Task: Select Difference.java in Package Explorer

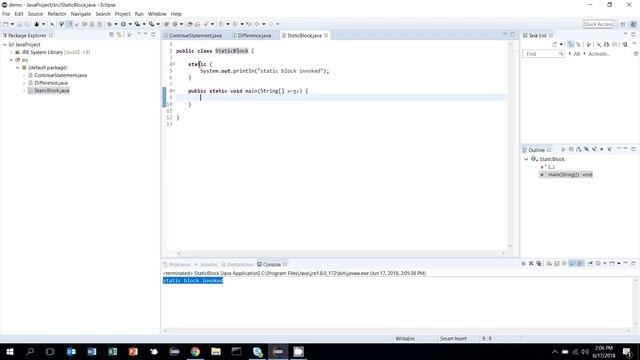Action: tap(51, 83)
